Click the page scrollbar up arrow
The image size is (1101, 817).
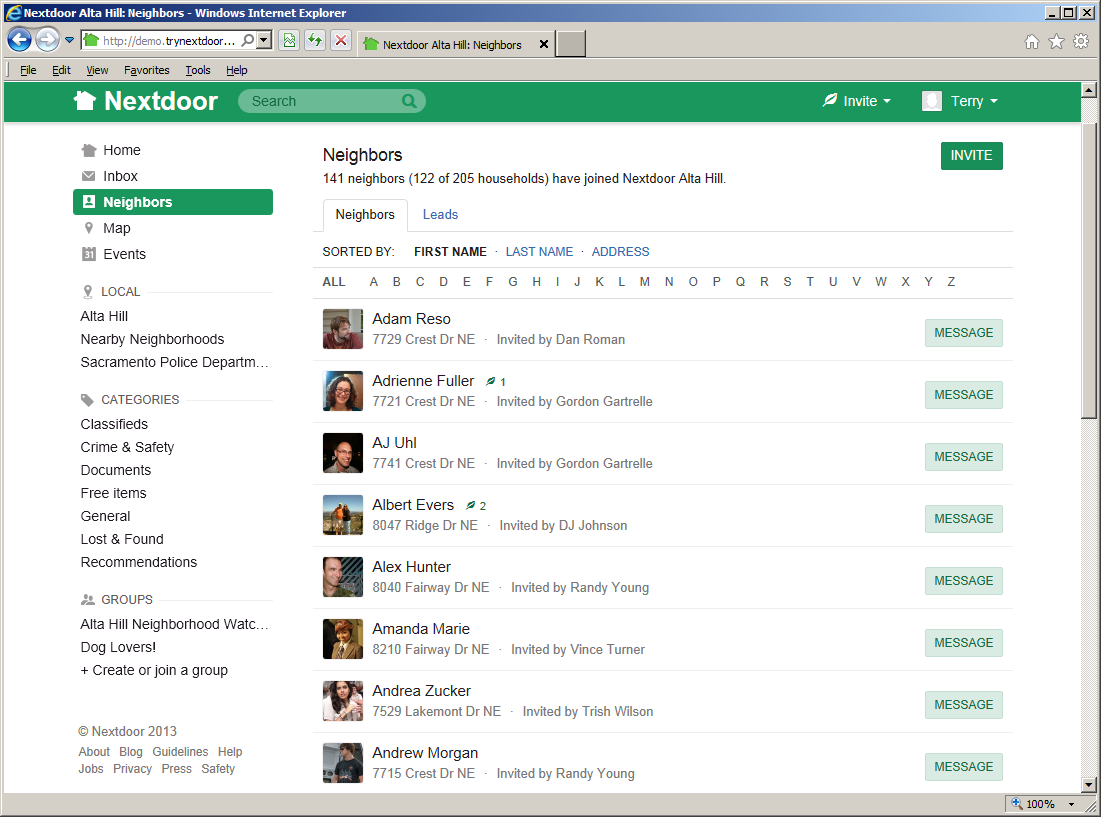1089,90
